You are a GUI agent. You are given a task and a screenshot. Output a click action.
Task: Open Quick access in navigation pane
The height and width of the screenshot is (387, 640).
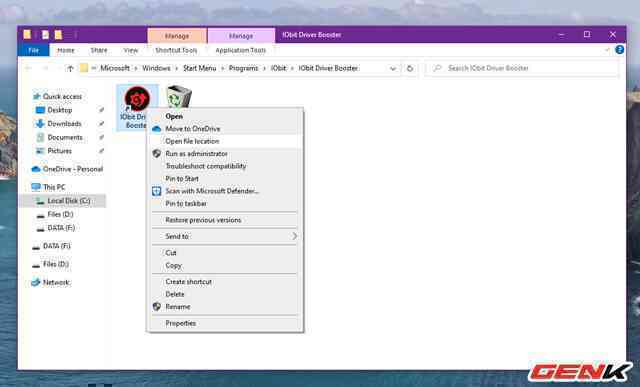(x=62, y=96)
